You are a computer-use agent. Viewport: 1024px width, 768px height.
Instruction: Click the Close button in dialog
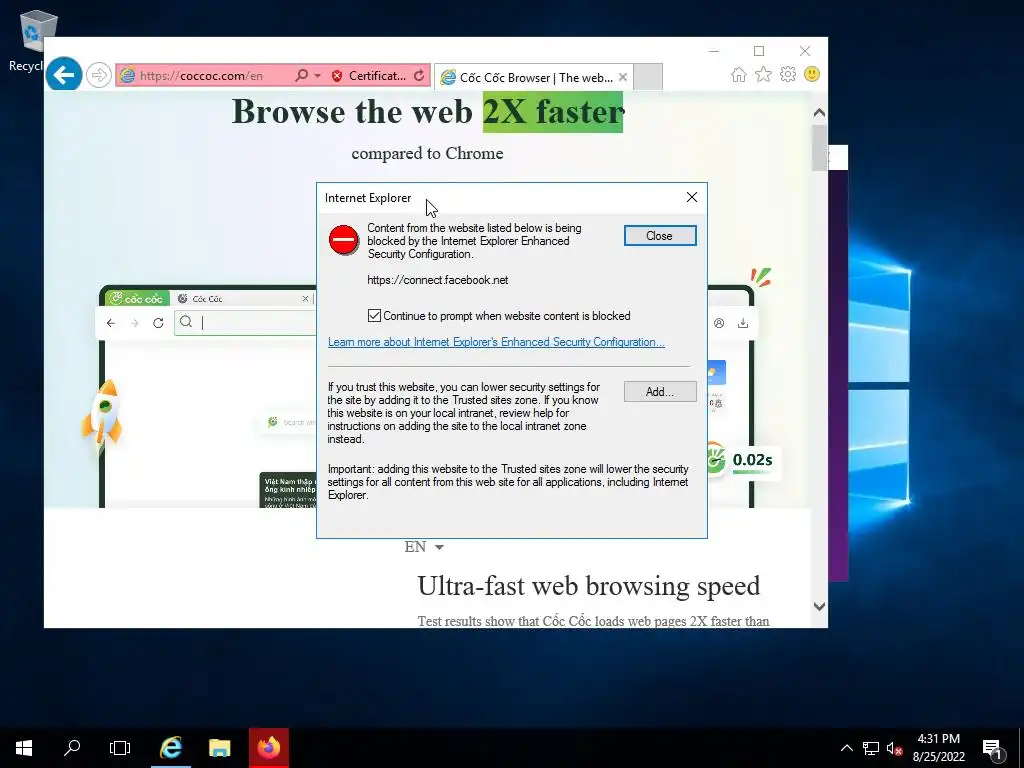[x=660, y=236]
